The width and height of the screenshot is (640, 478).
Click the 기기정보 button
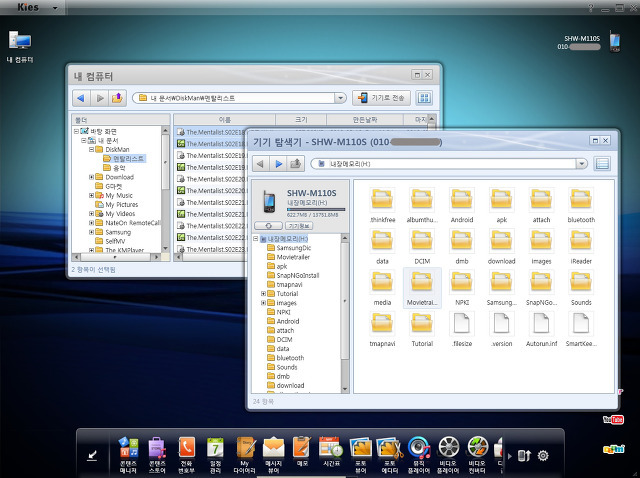tap(299, 226)
